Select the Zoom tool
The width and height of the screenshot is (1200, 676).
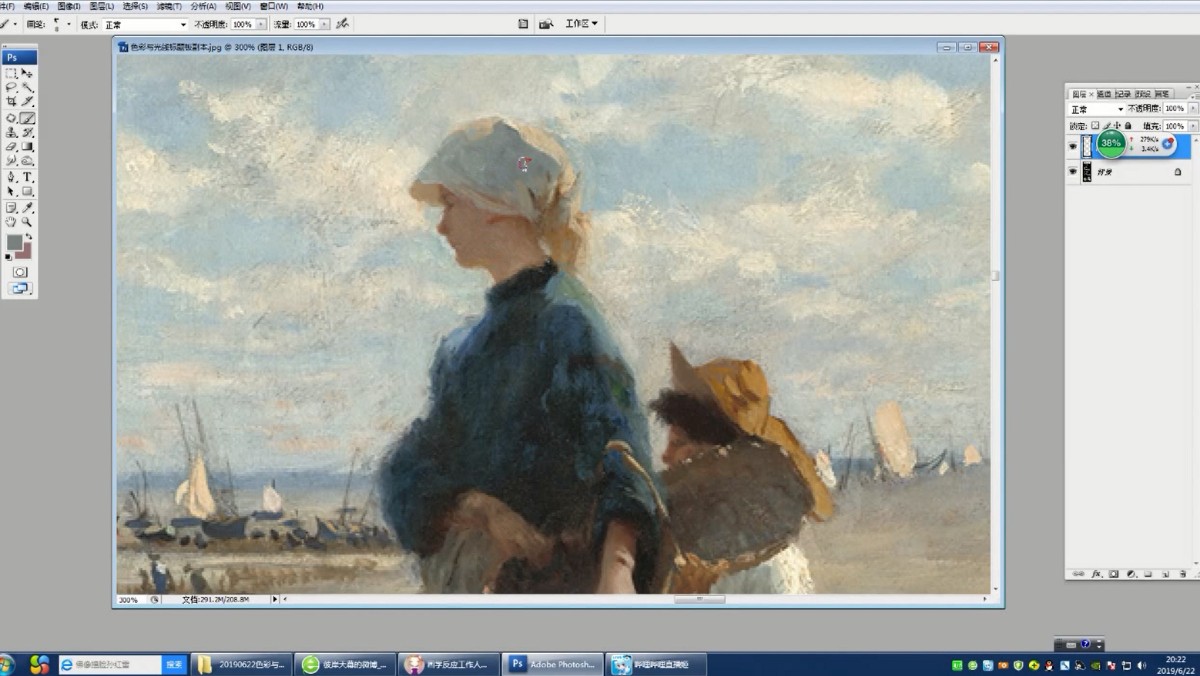(27, 222)
